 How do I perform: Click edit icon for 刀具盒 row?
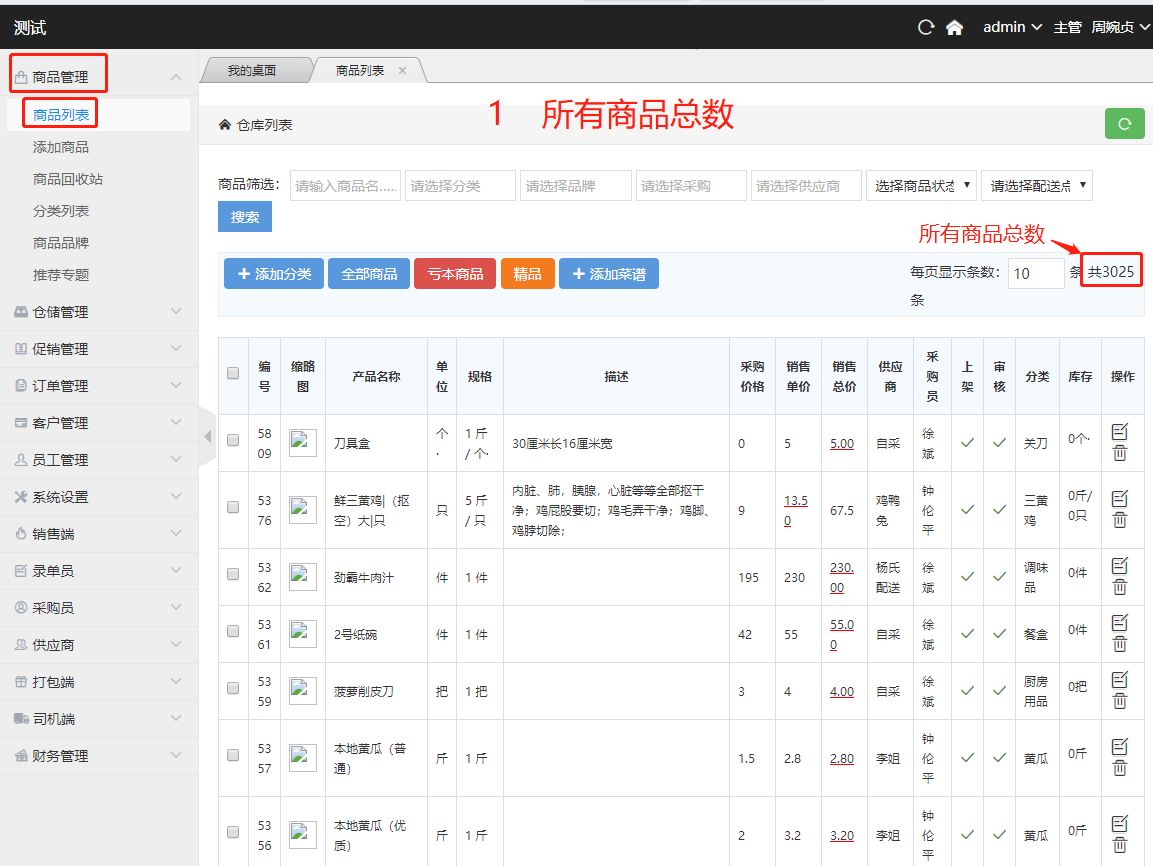click(1120, 431)
